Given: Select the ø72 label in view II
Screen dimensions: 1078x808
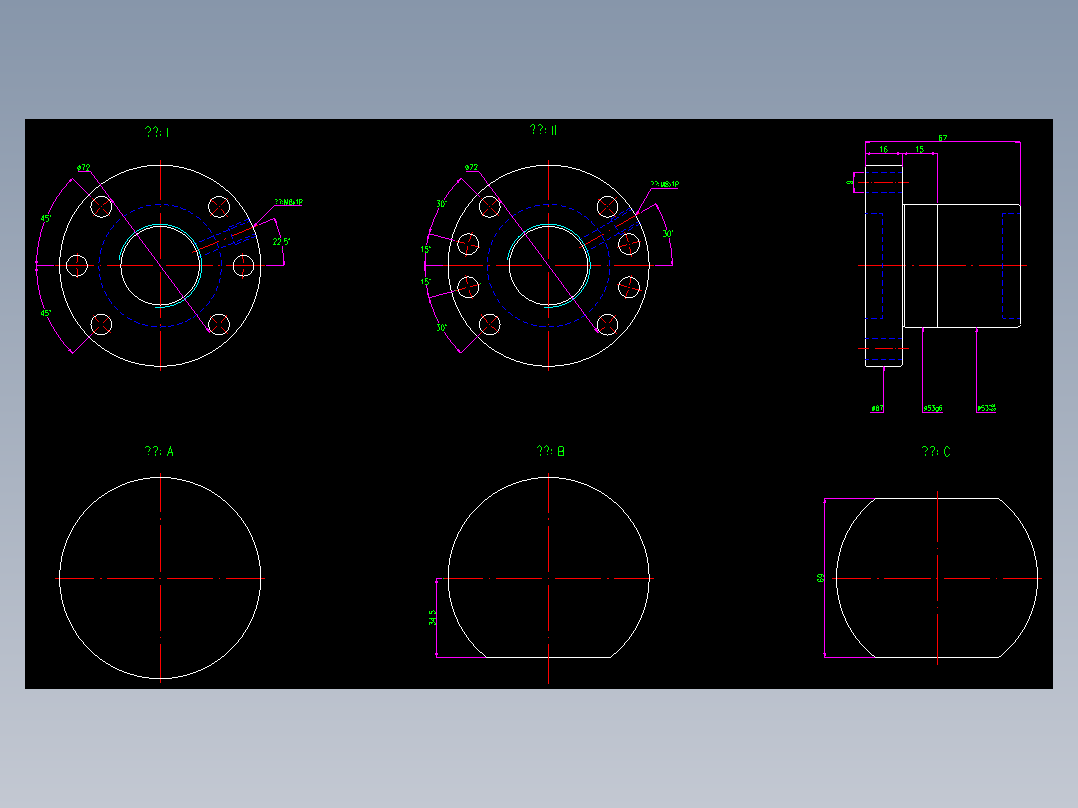Looking at the screenshot, I should point(471,167).
